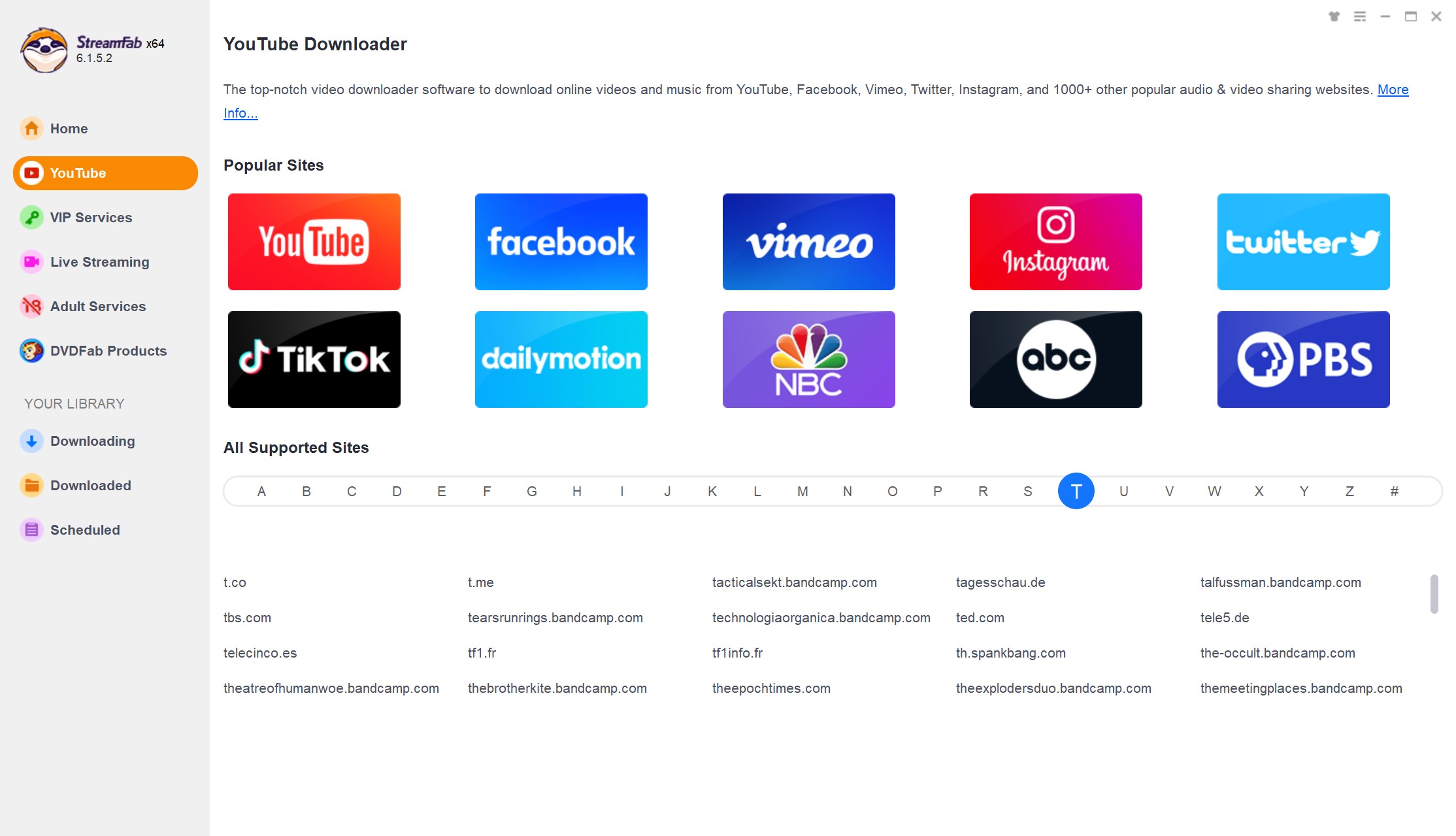Click the Home icon in sidebar
This screenshot has width=1456, height=836.
[x=31, y=128]
